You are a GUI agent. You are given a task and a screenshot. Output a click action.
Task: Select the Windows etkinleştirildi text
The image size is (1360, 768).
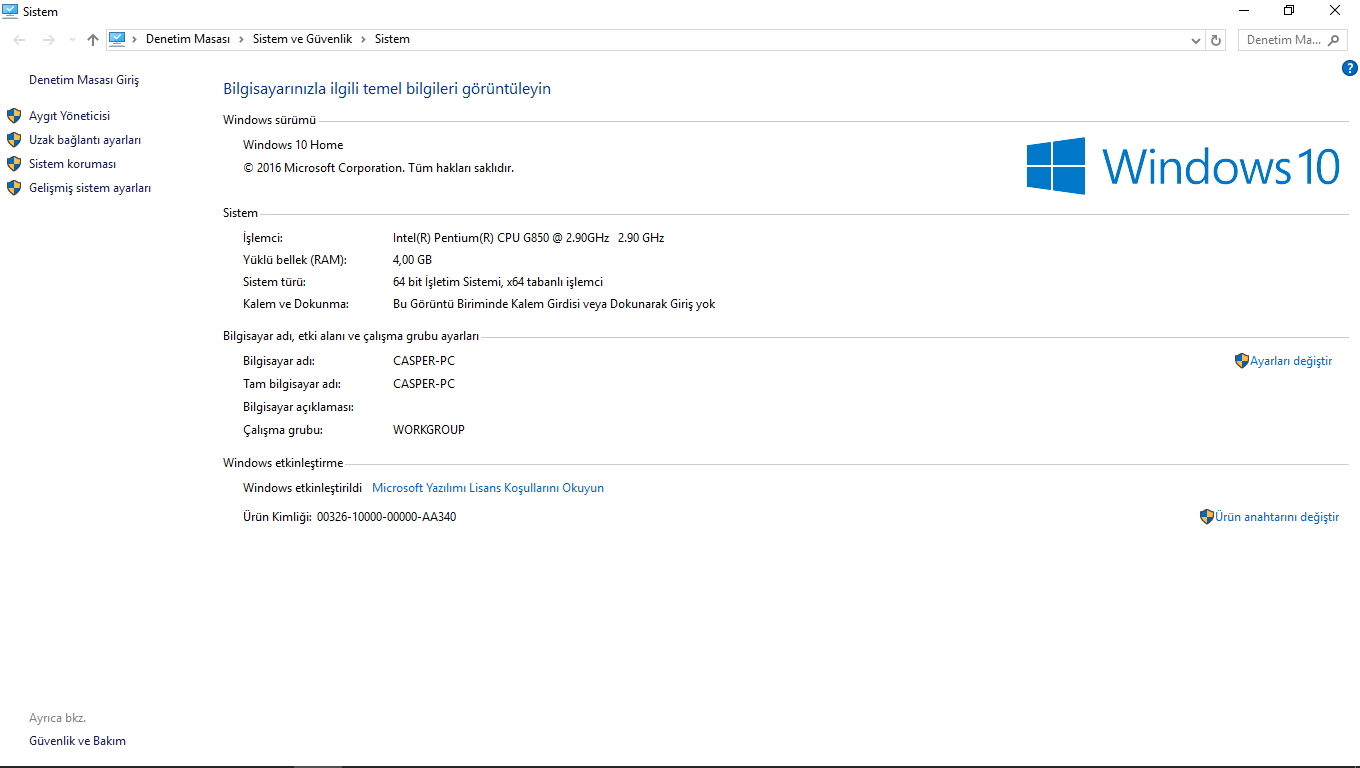[x=302, y=488]
